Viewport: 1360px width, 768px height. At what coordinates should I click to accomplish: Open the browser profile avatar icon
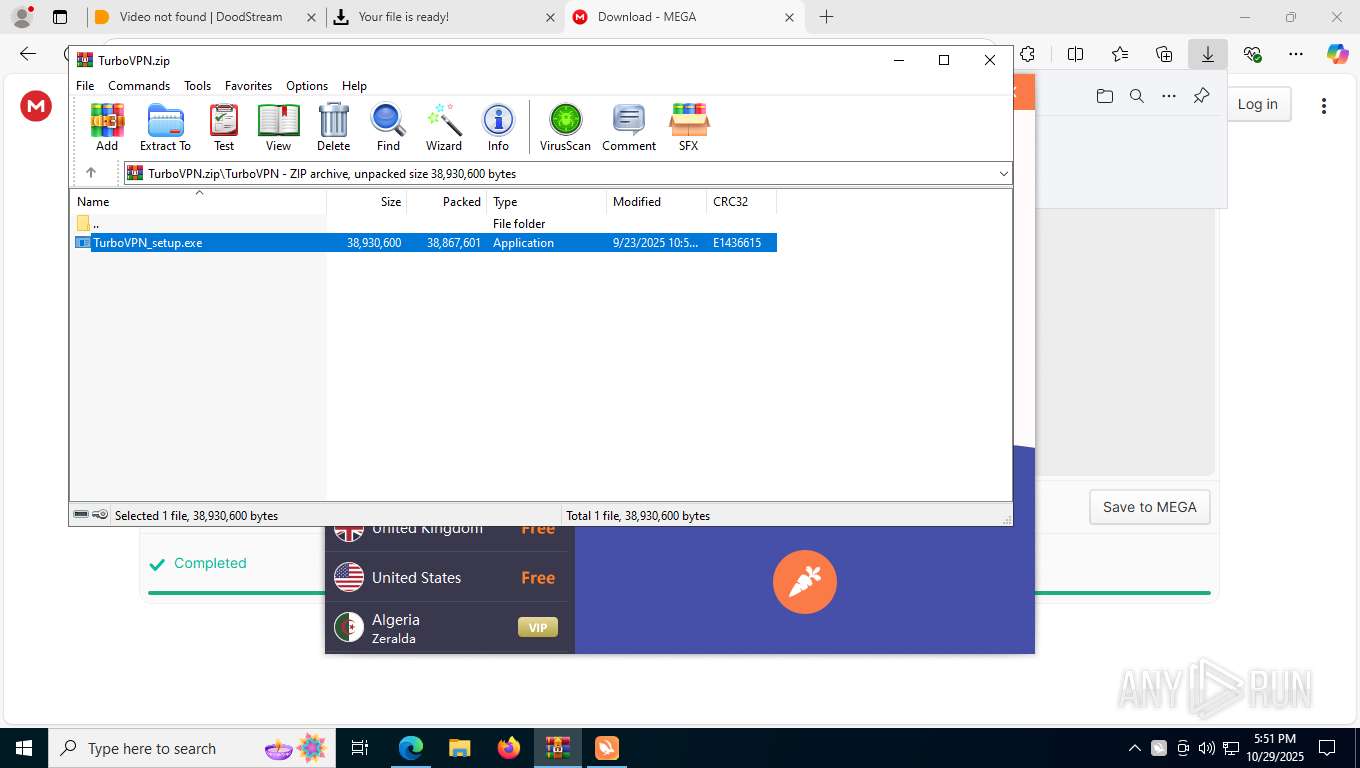coord(21,17)
